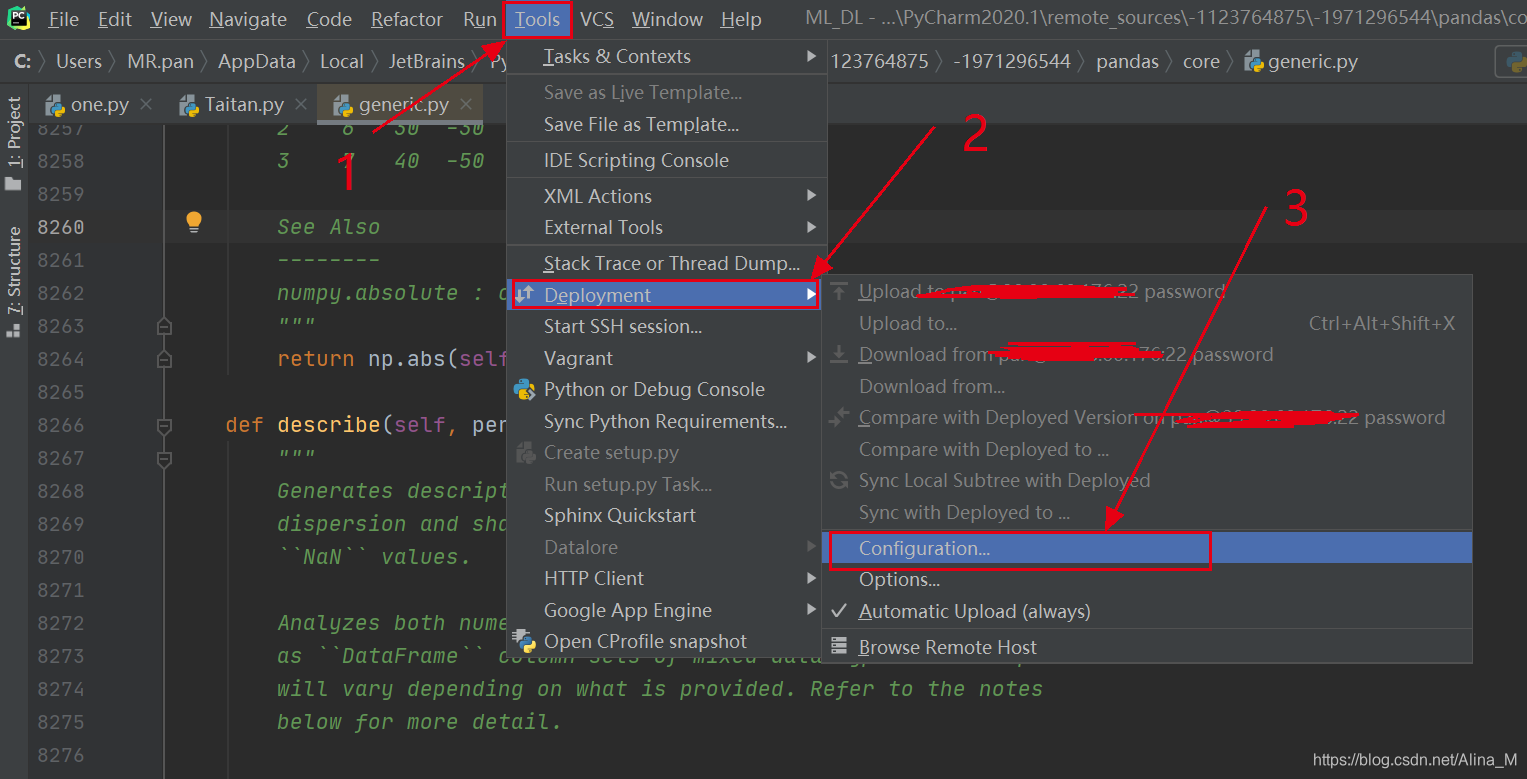
Task: Expand the Deployment submenu
Action: pyautogui.click(x=666, y=295)
